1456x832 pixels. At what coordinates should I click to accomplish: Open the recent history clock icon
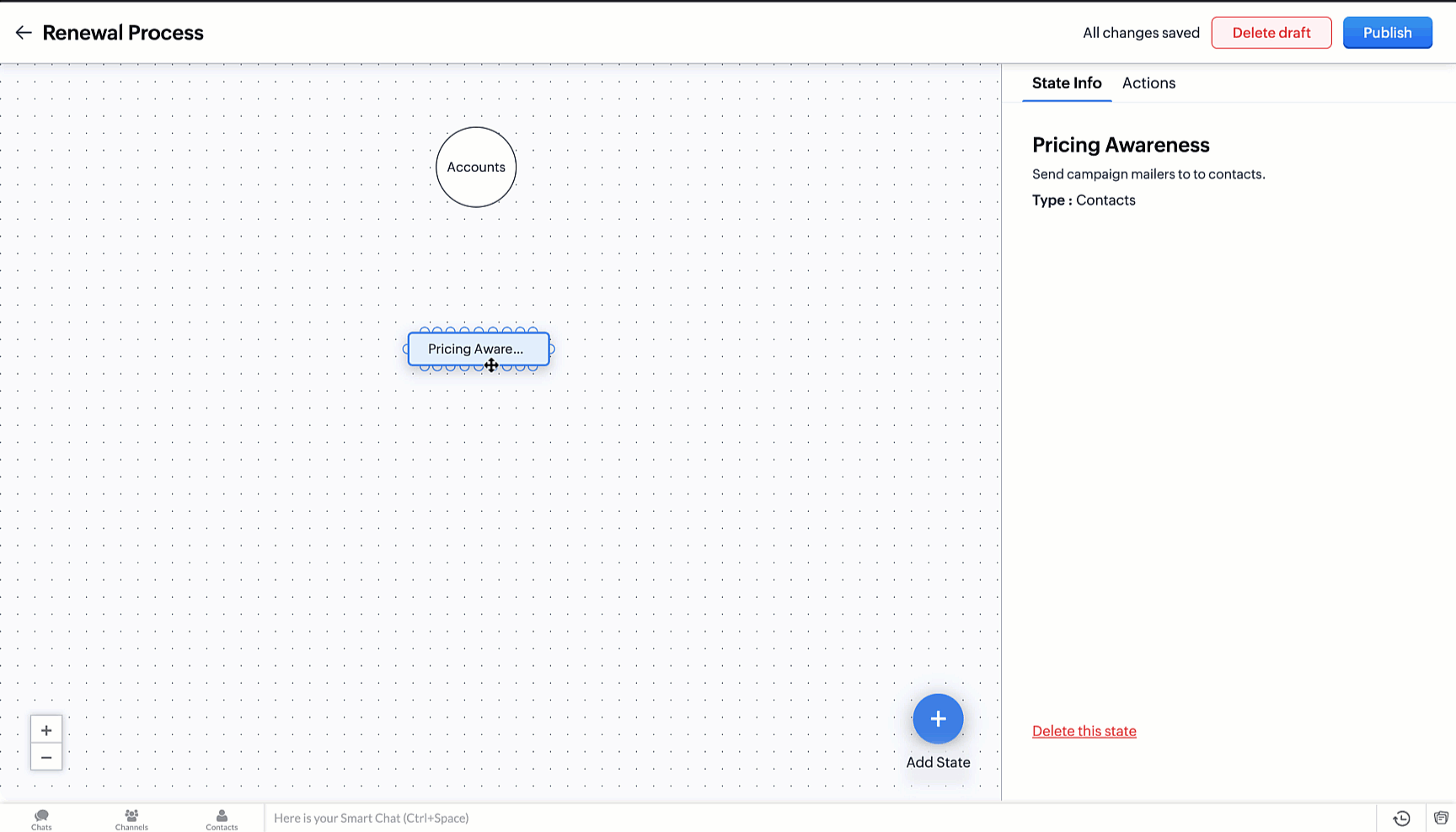[x=1401, y=819]
